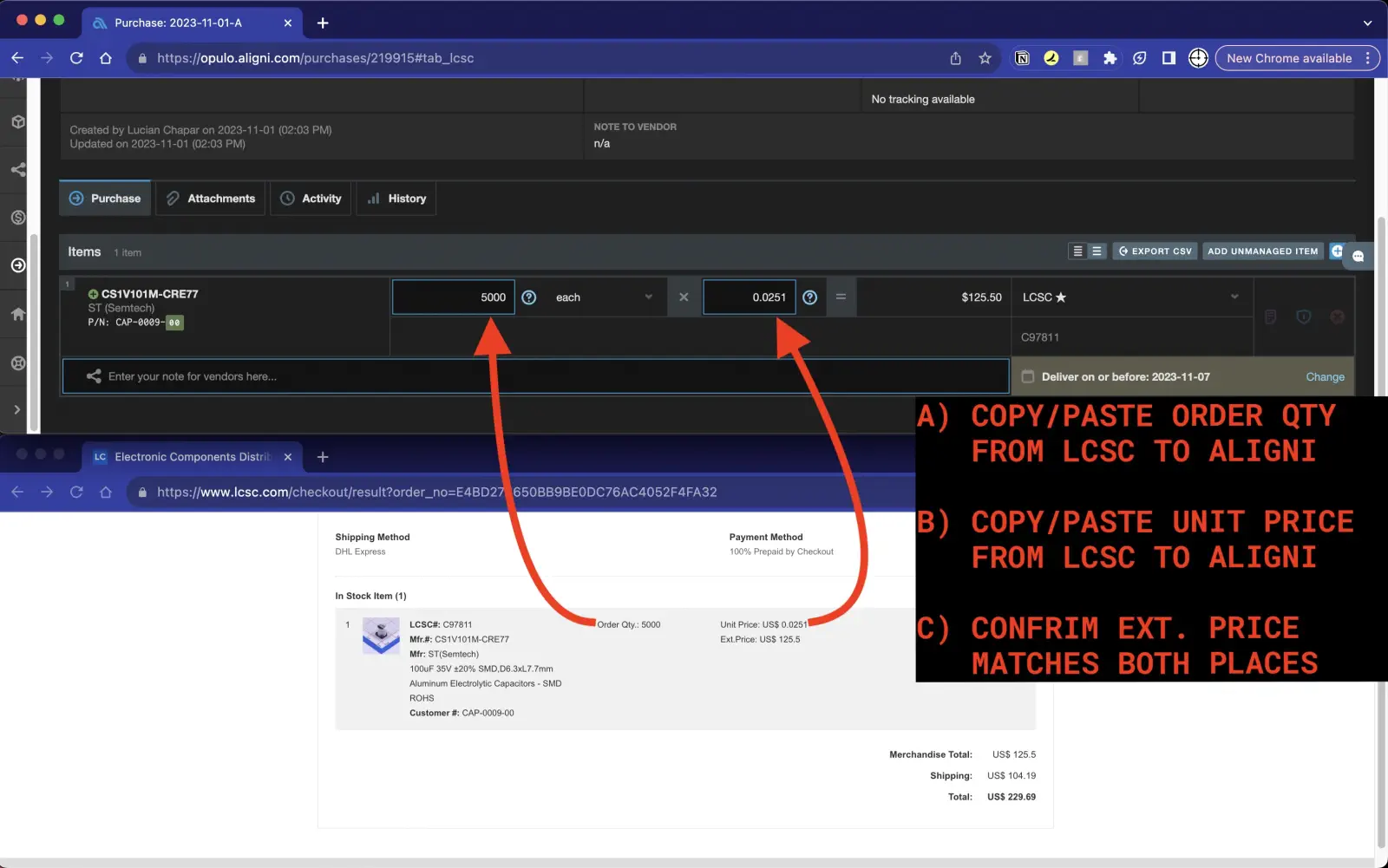Click the vendor note input field
1388x868 pixels.
pyautogui.click(x=536, y=376)
